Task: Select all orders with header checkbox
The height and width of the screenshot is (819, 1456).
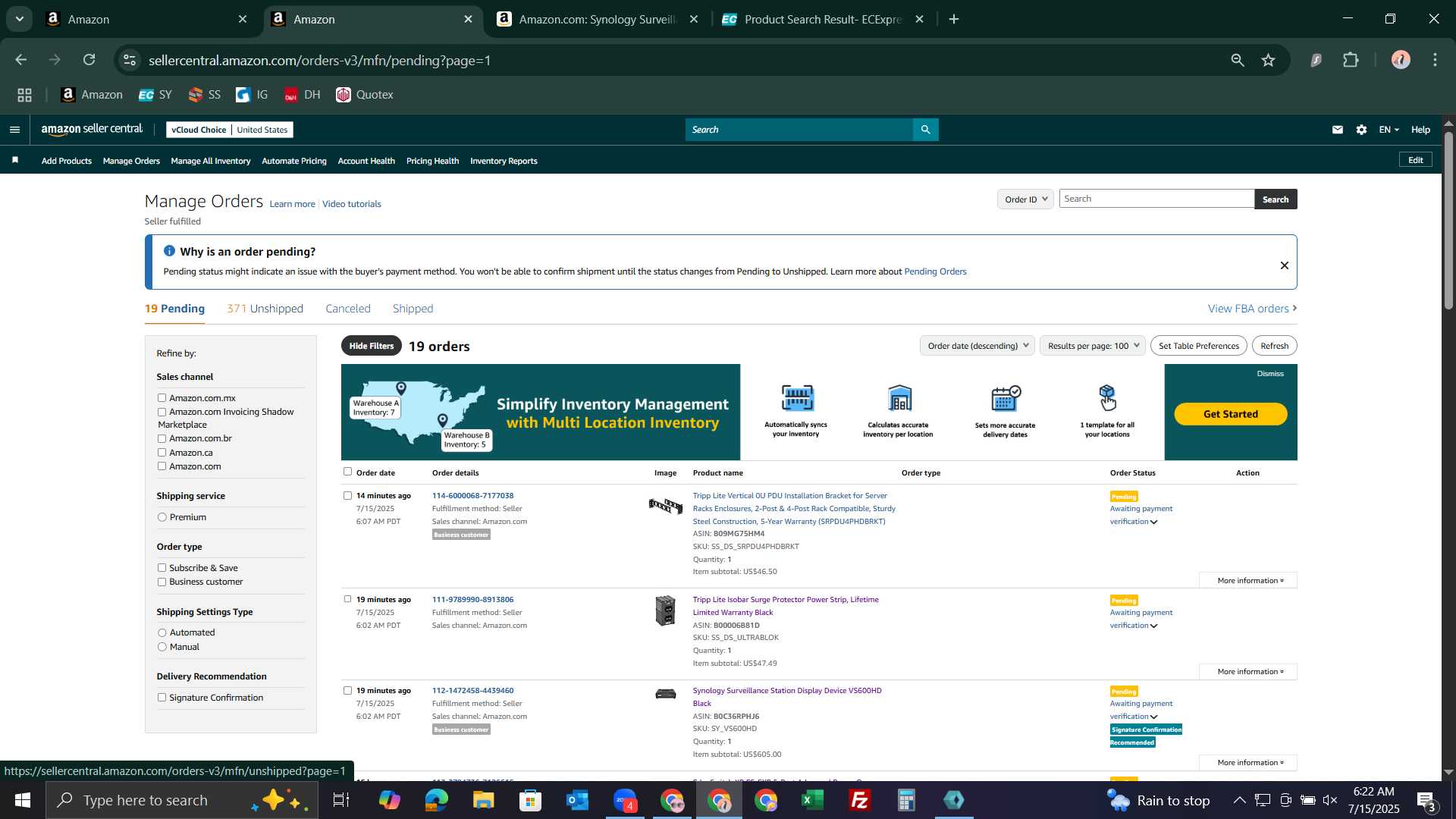Action: tap(347, 472)
